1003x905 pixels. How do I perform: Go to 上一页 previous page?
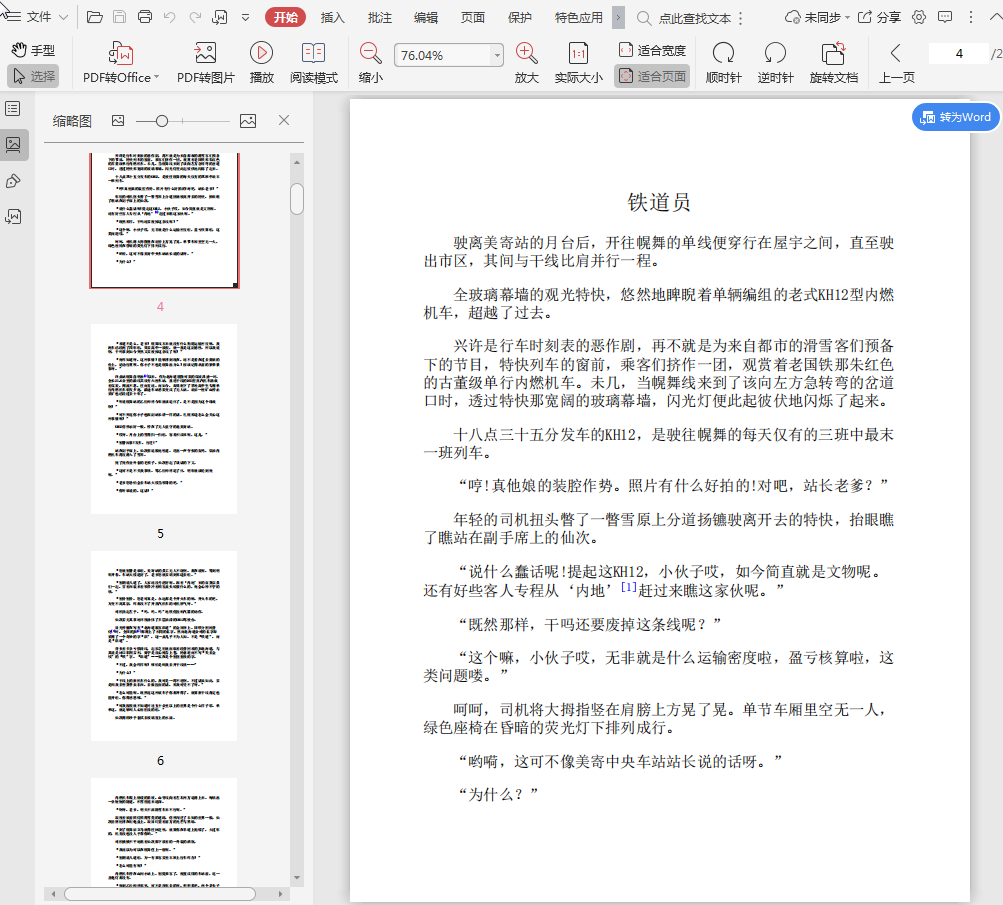(x=896, y=63)
